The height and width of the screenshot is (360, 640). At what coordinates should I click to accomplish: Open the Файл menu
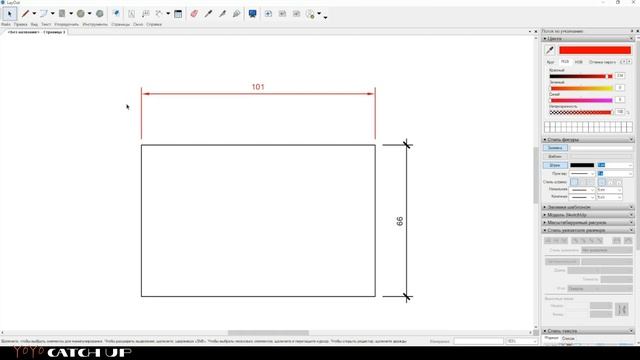6,24
